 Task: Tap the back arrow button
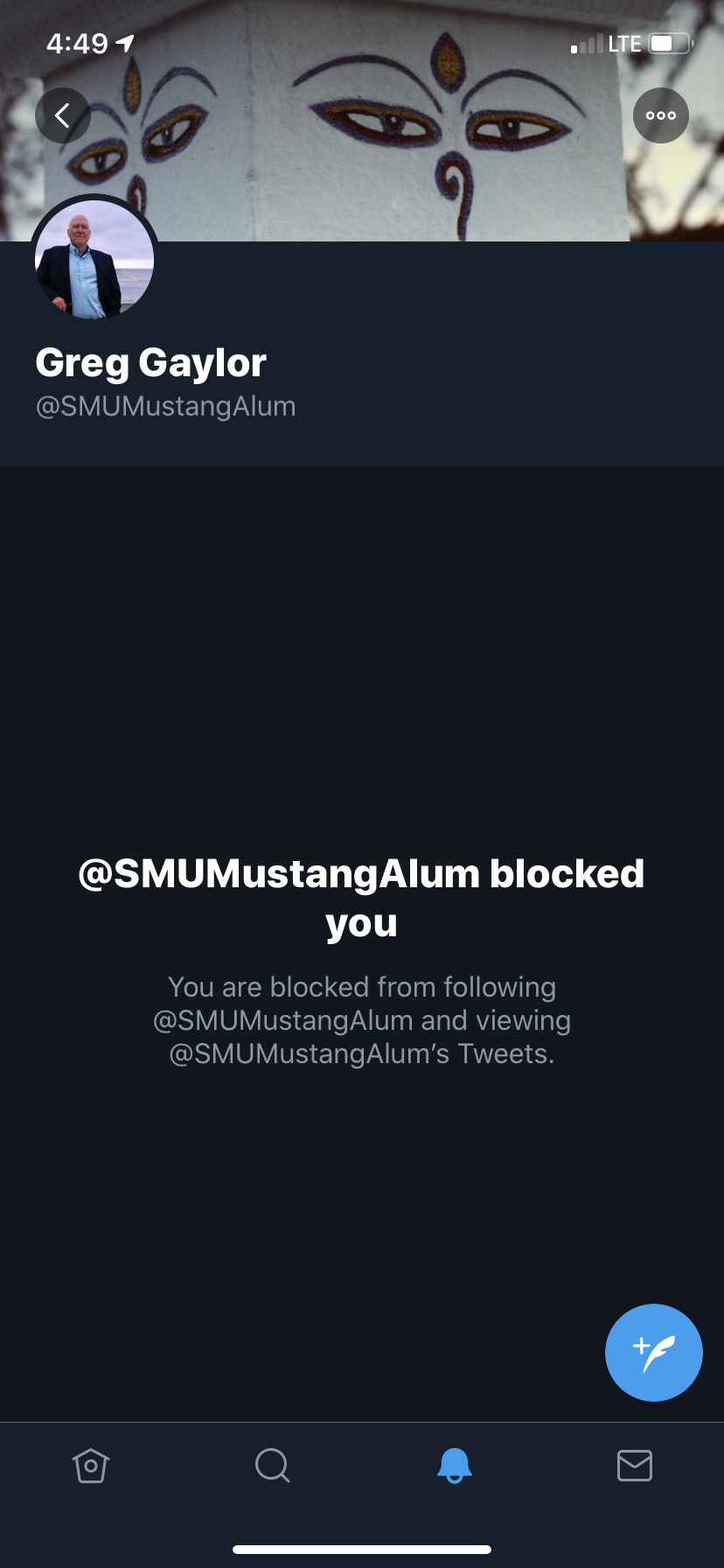coord(63,115)
